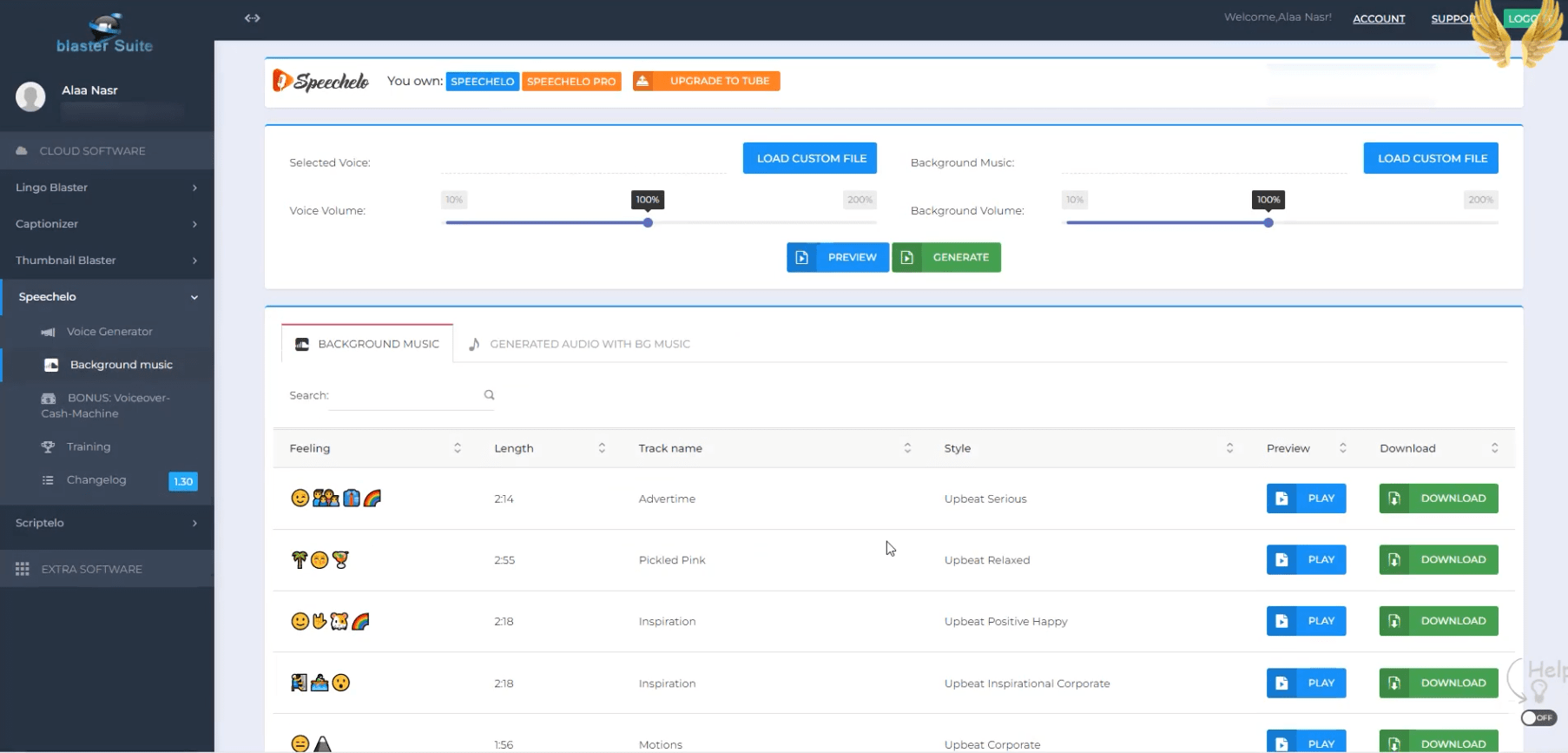Click the Selected Voice field
This screenshot has width=1568, height=753.
pos(583,162)
